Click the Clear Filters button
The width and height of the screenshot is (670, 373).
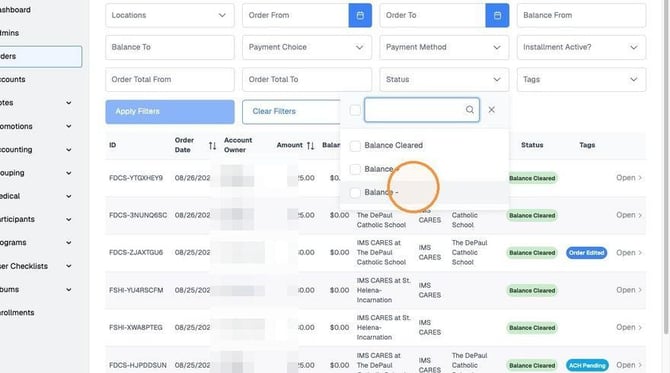click(x=291, y=112)
